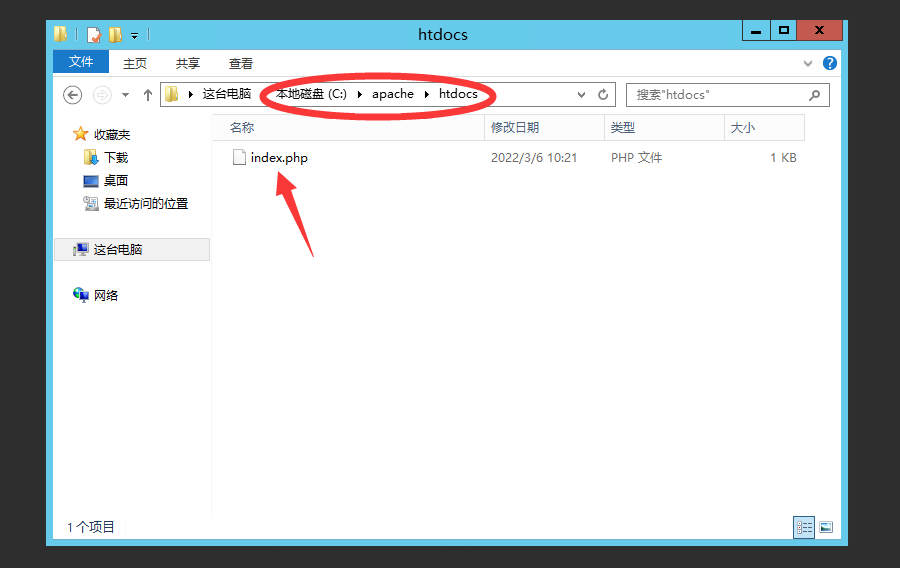Image resolution: width=900 pixels, height=568 pixels.
Task: Expand the chevron before 这台电脑 breadcrumb
Action: 191,94
